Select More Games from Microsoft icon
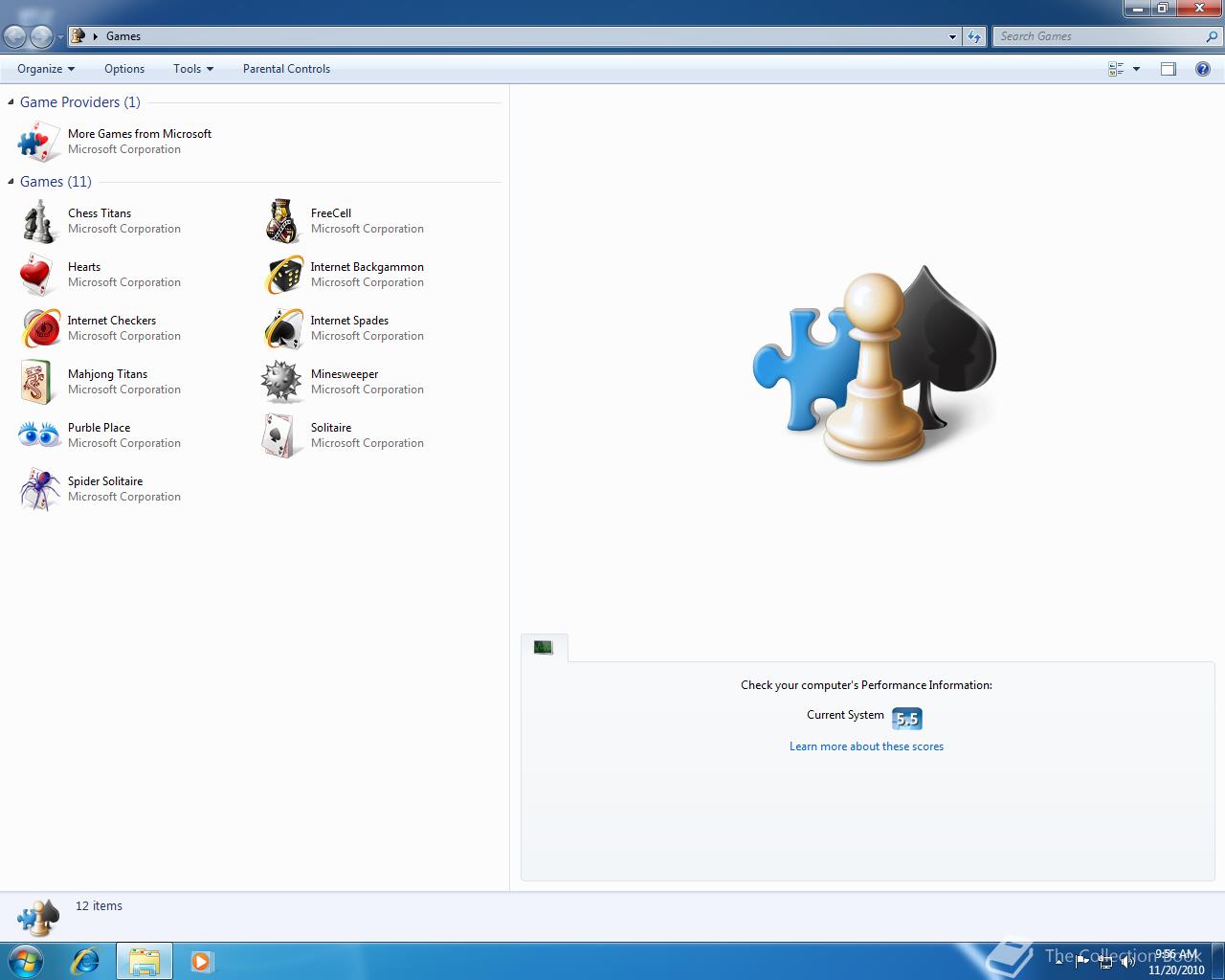This screenshot has width=1225, height=980. click(x=39, y=142)
